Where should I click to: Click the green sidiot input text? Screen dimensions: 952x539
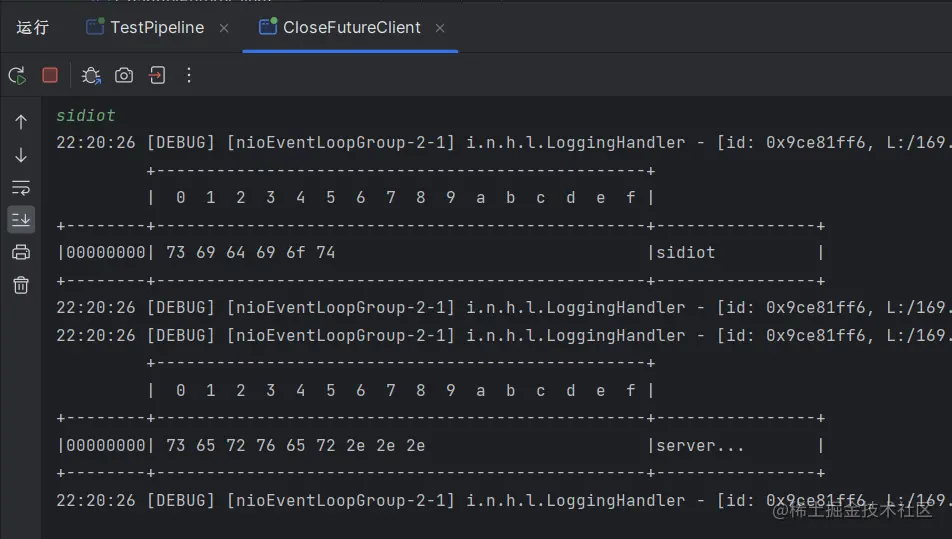[86, 115]
